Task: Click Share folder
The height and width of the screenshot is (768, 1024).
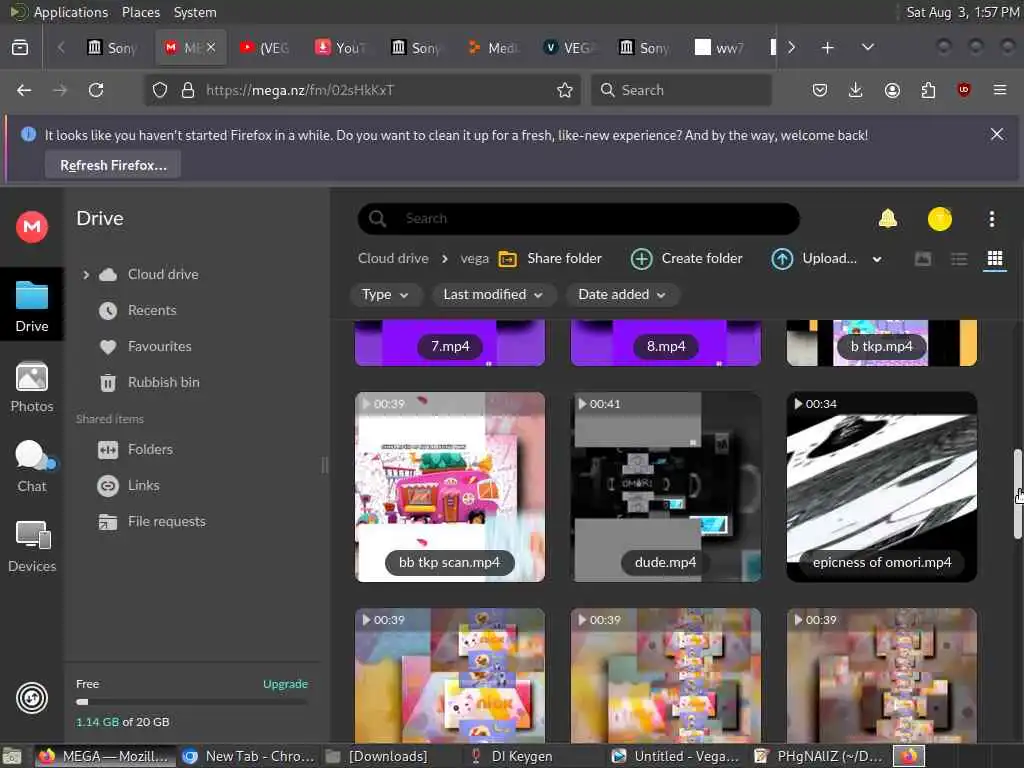Action: pos(550,259)
